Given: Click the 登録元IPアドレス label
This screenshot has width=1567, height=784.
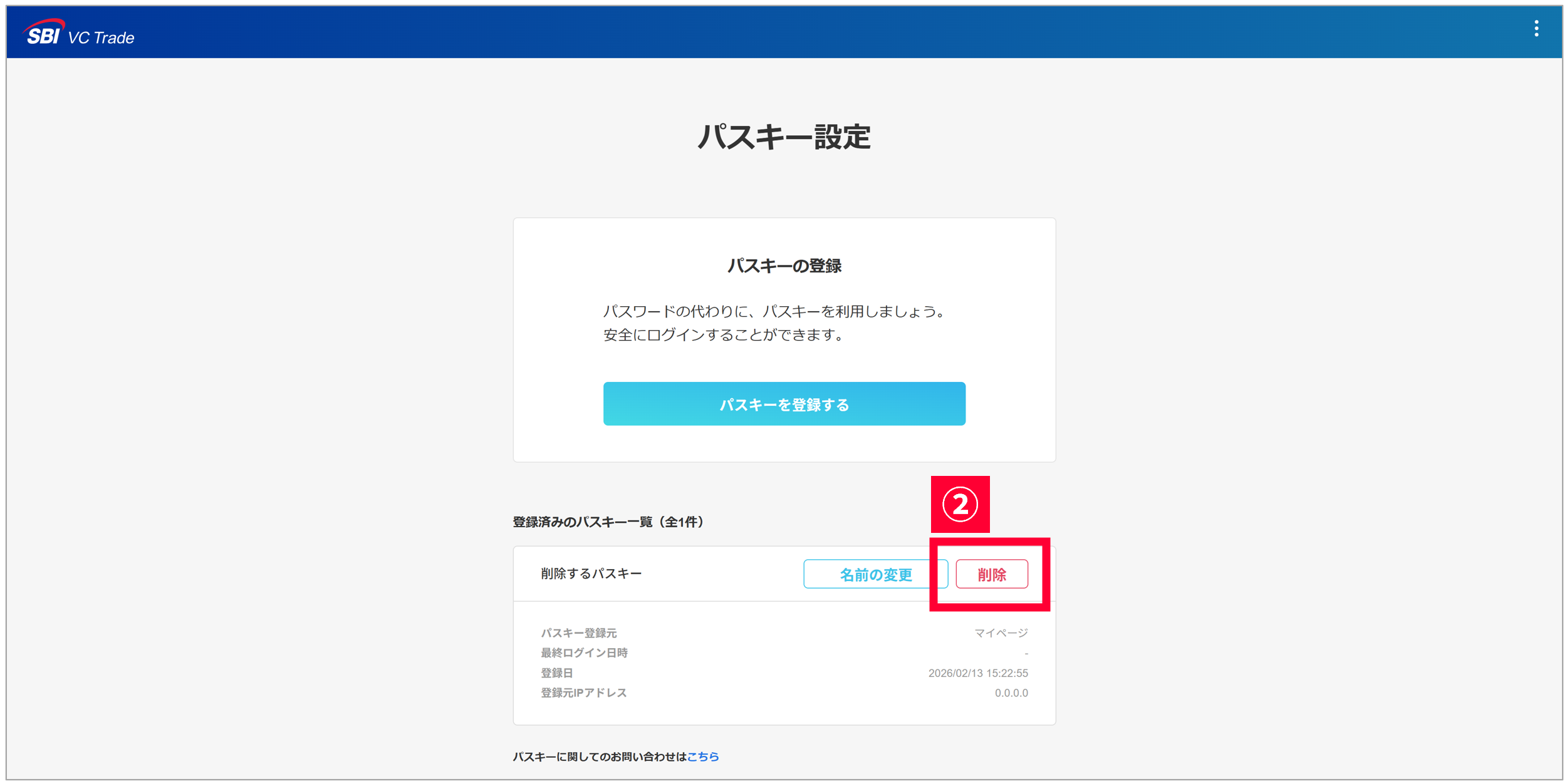Looking at the screenshot, I should pos(583,693).
